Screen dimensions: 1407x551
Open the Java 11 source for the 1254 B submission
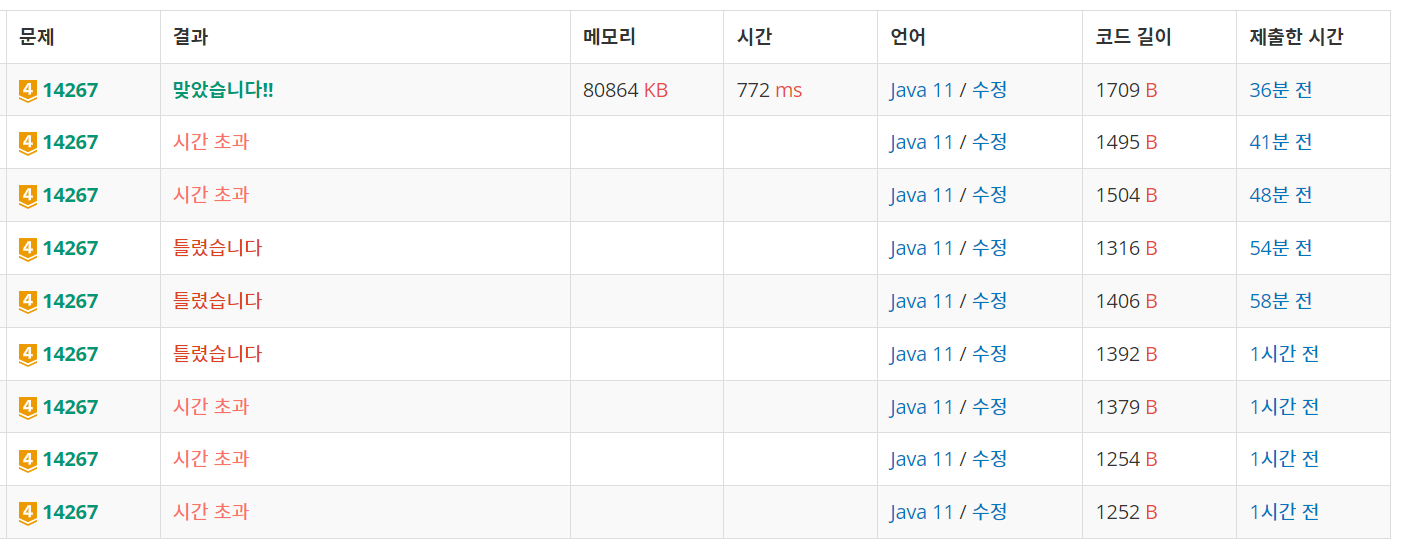tap(922, 459)
